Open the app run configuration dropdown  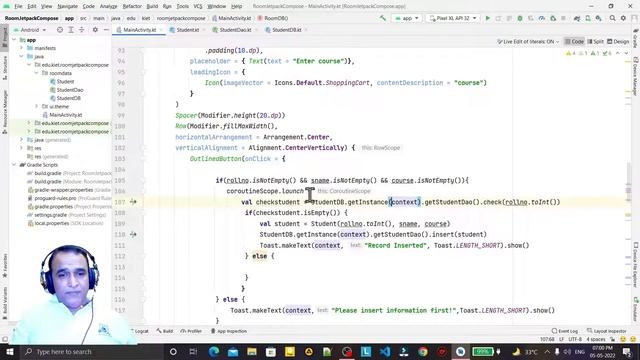pyautogui.click(x=407, y=18)
